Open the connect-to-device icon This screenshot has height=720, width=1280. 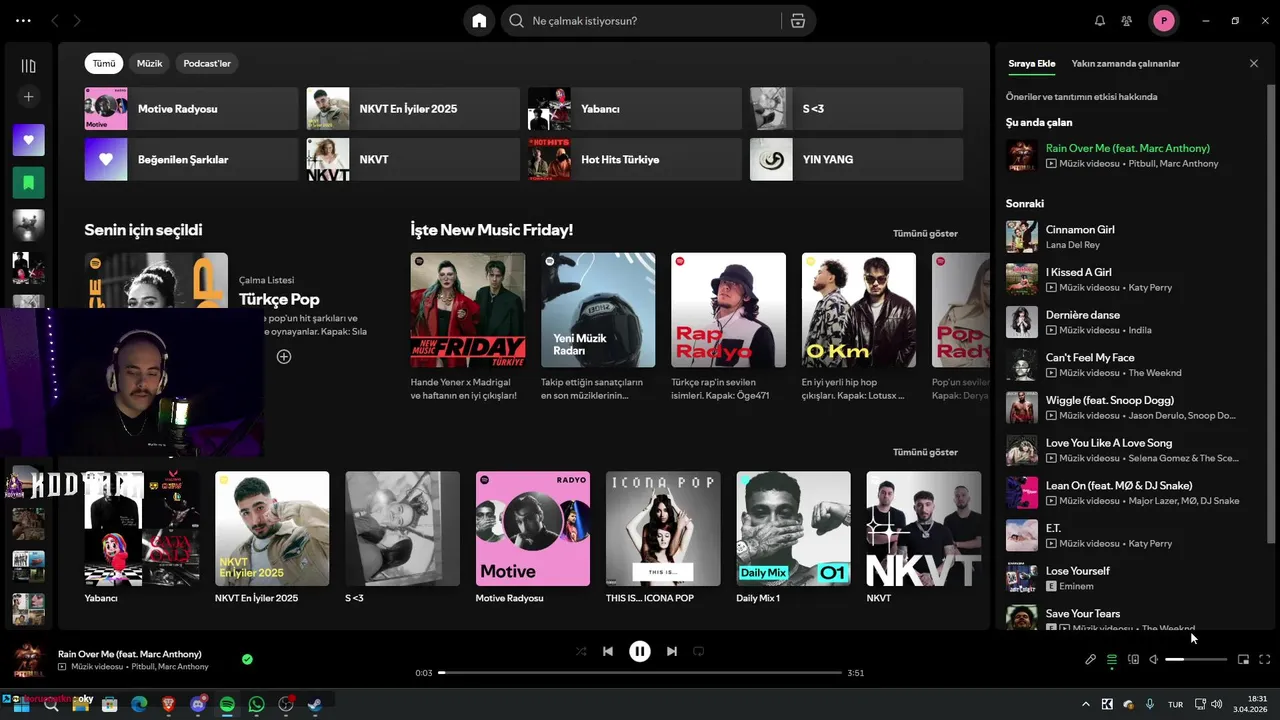pyautogui.click(x=1133, y=659)
